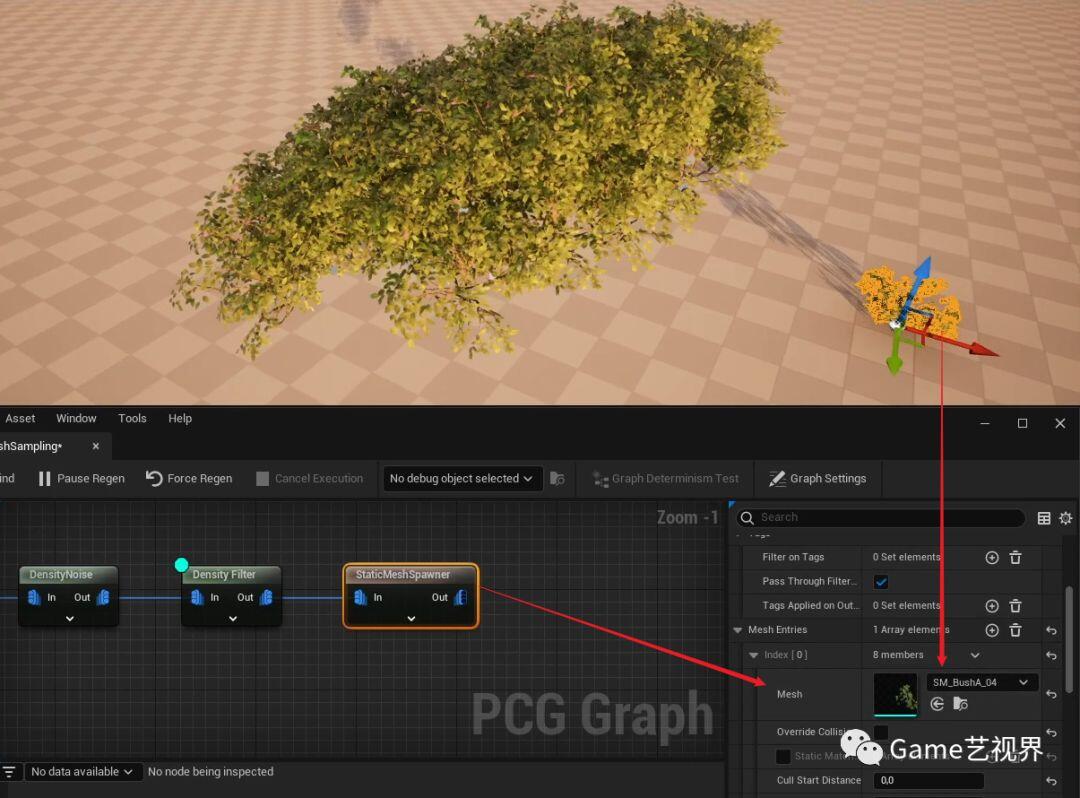Enable Override Collision checkbox

click(880, 732)
